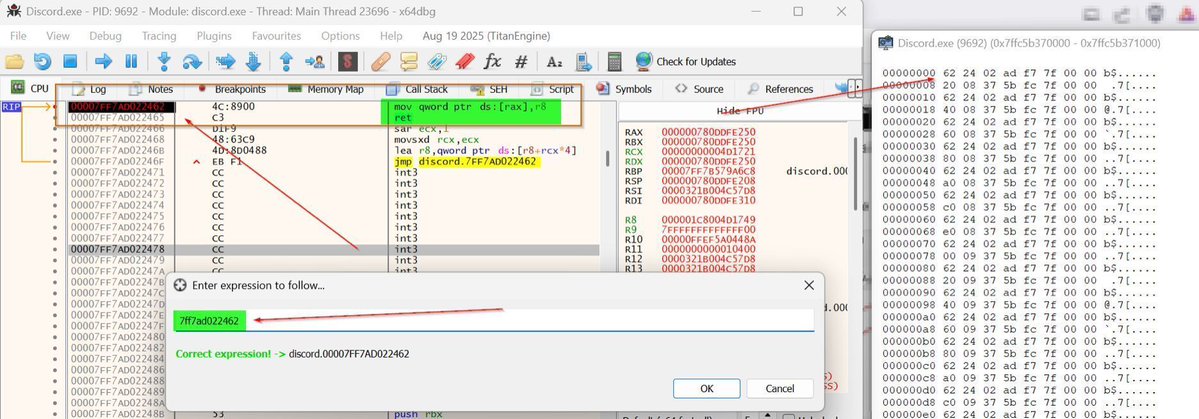This screenshot has width=1199, height=419.
Task: Launch the Scylla plugin icon
Action: [x=348, y=61]
